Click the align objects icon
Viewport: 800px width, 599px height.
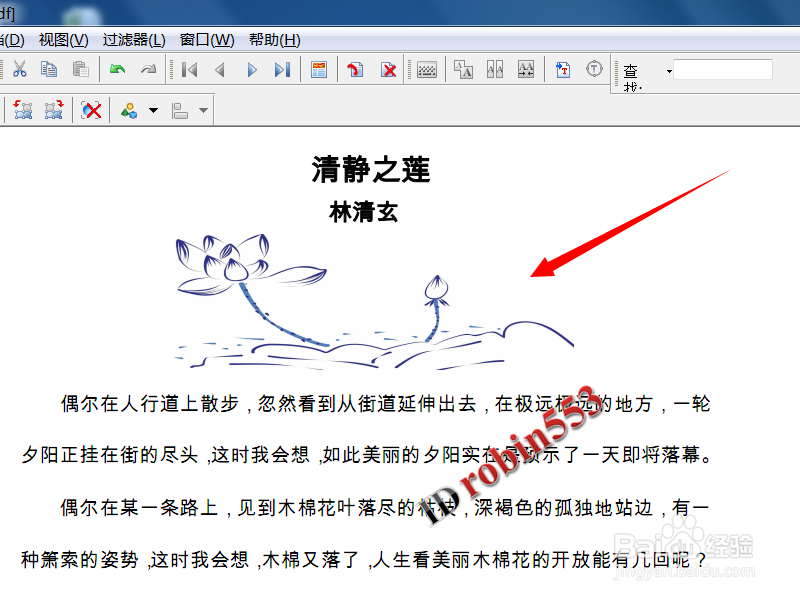179,111
